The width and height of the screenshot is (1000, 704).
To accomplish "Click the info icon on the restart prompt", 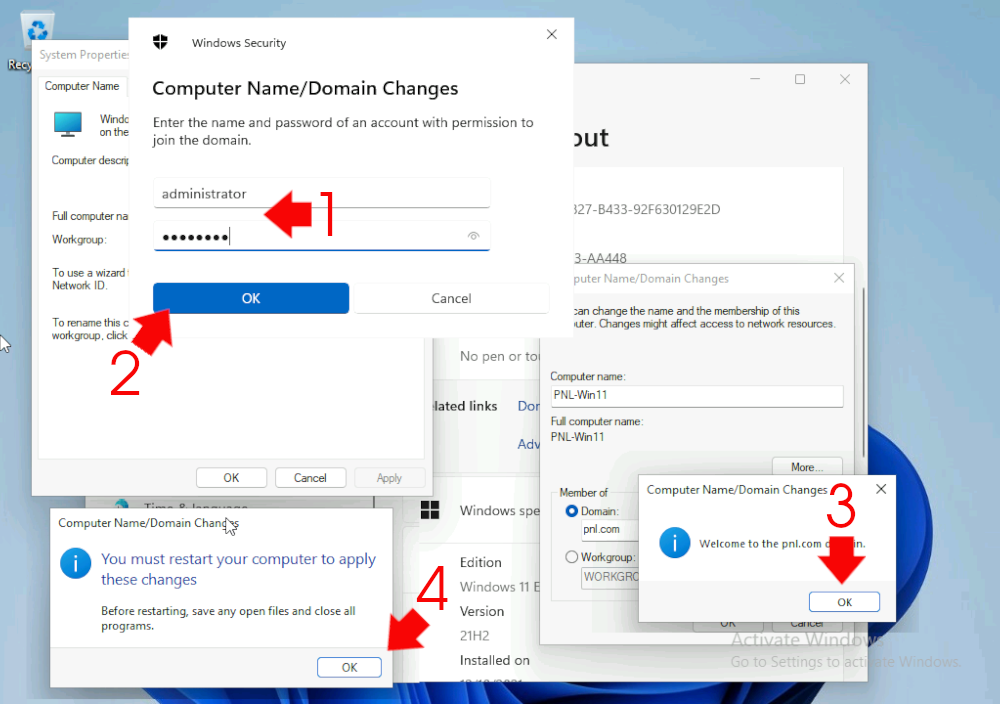I will coord(75,563).
